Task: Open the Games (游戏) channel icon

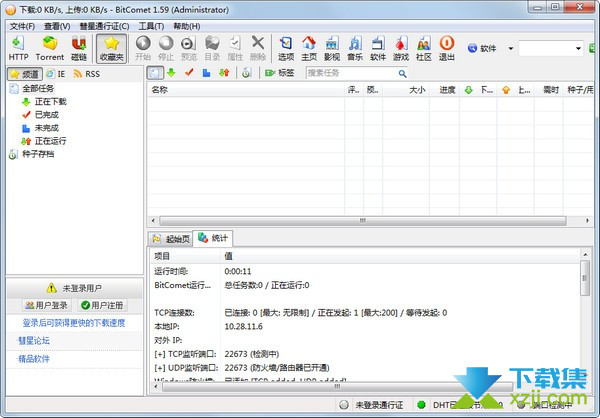Action: point(401,48)
